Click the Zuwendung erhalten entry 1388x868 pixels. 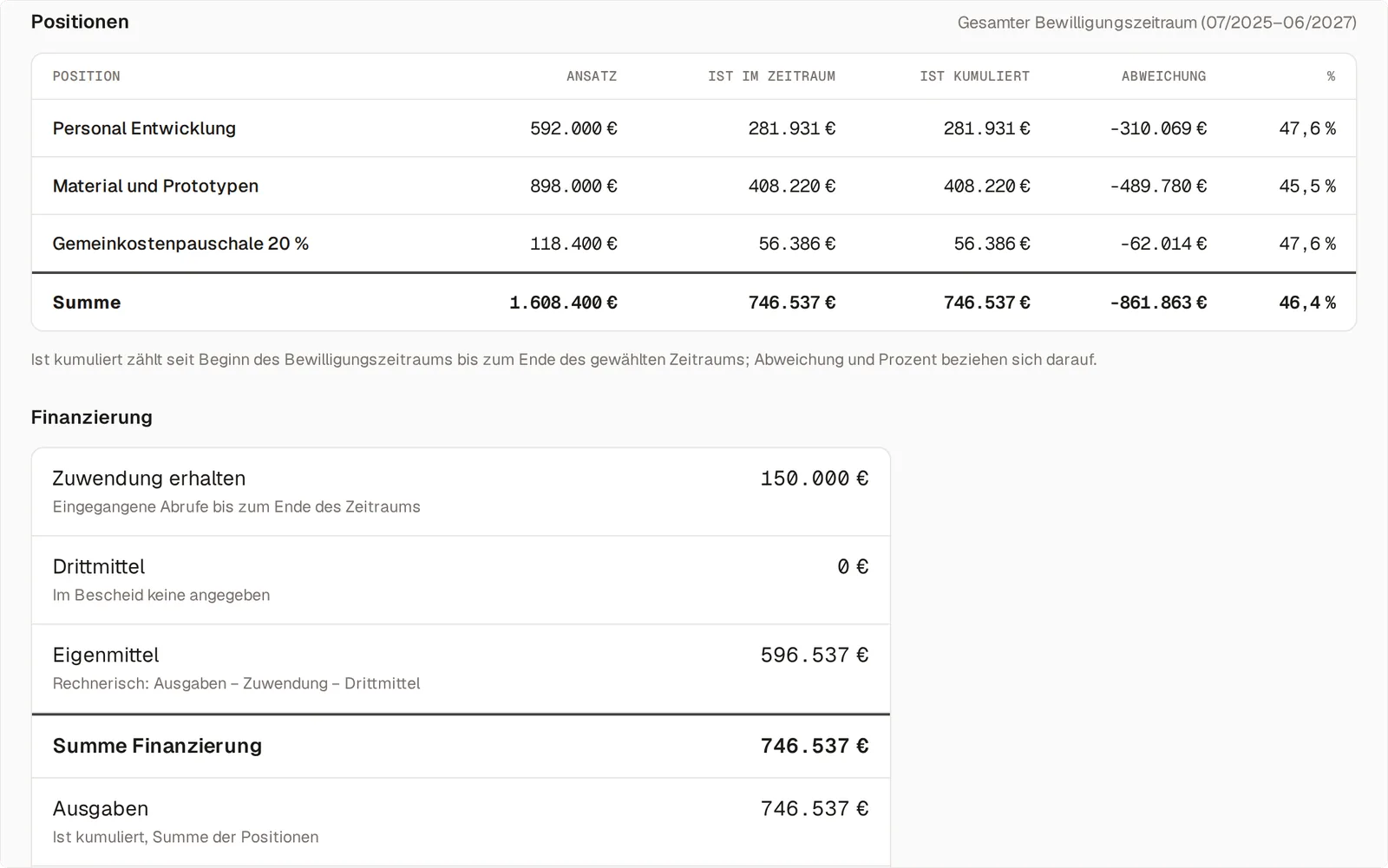point(461,492)
